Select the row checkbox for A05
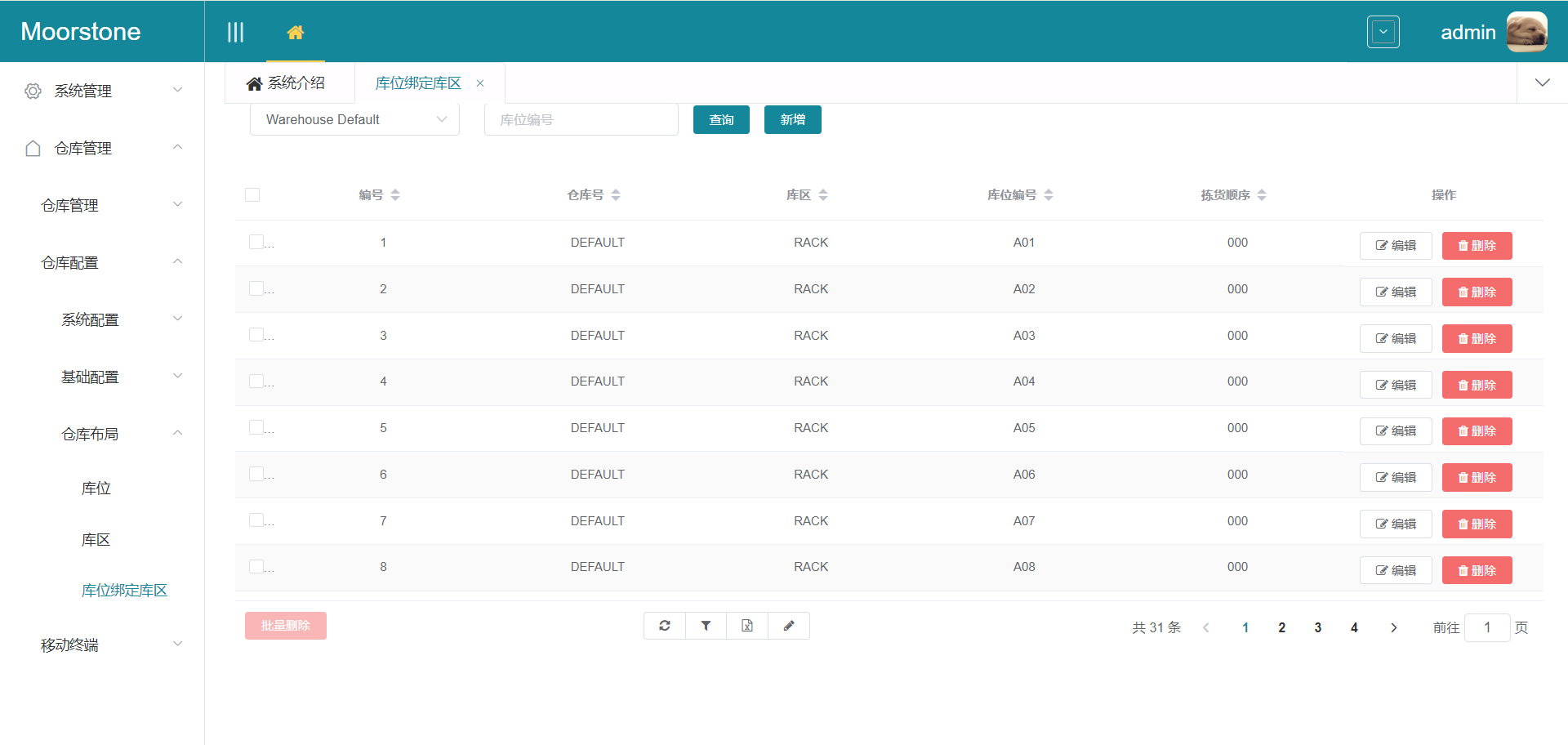The image size is (1568, 745). pos(256,427)
